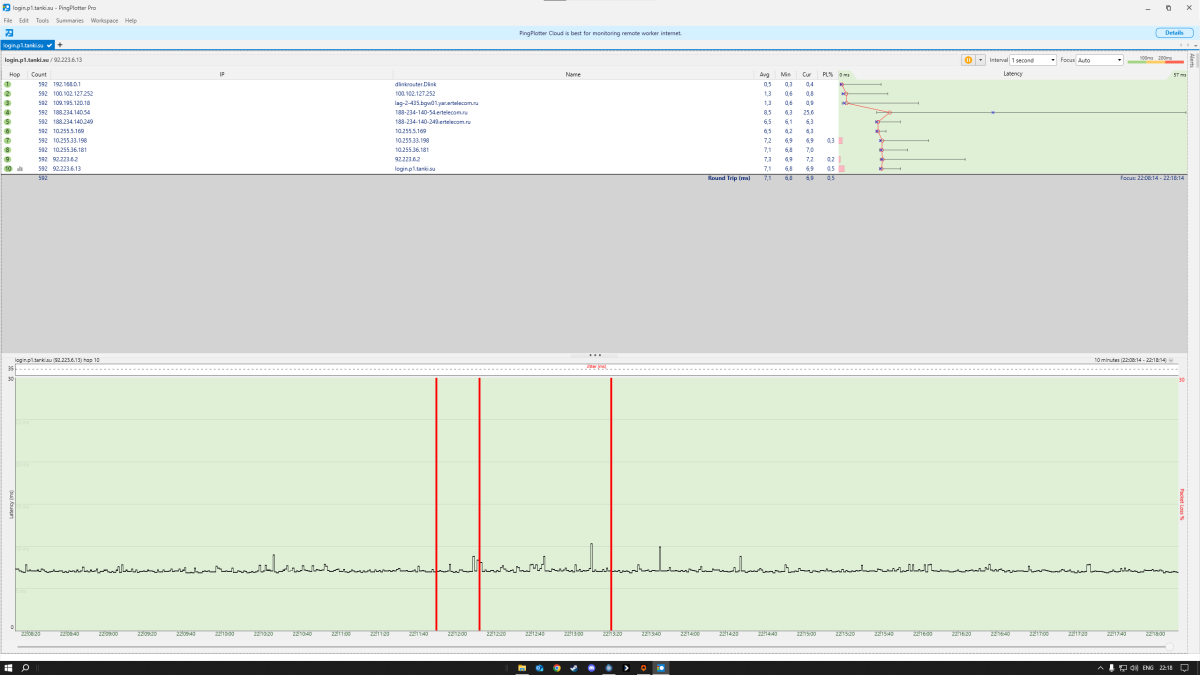Click the Details button in banner
The width and height of the screenshot is (1200, 675).
click(x=1173, y=33)
